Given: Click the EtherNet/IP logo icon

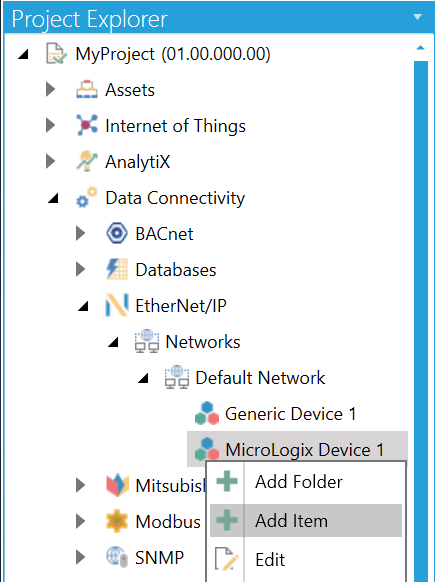Looking at the screenshot, I should click(x=117, y=305).
